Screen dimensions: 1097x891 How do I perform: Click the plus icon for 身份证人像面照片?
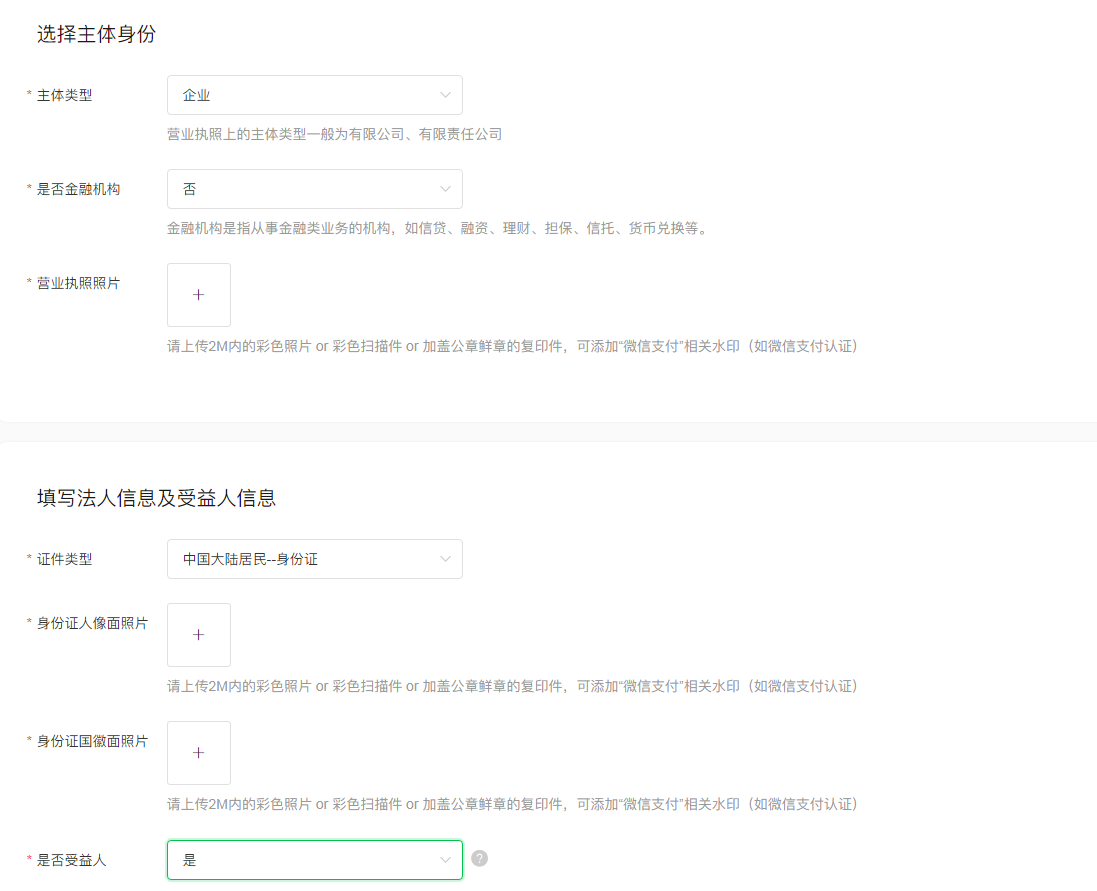click(x=198, y=635)
